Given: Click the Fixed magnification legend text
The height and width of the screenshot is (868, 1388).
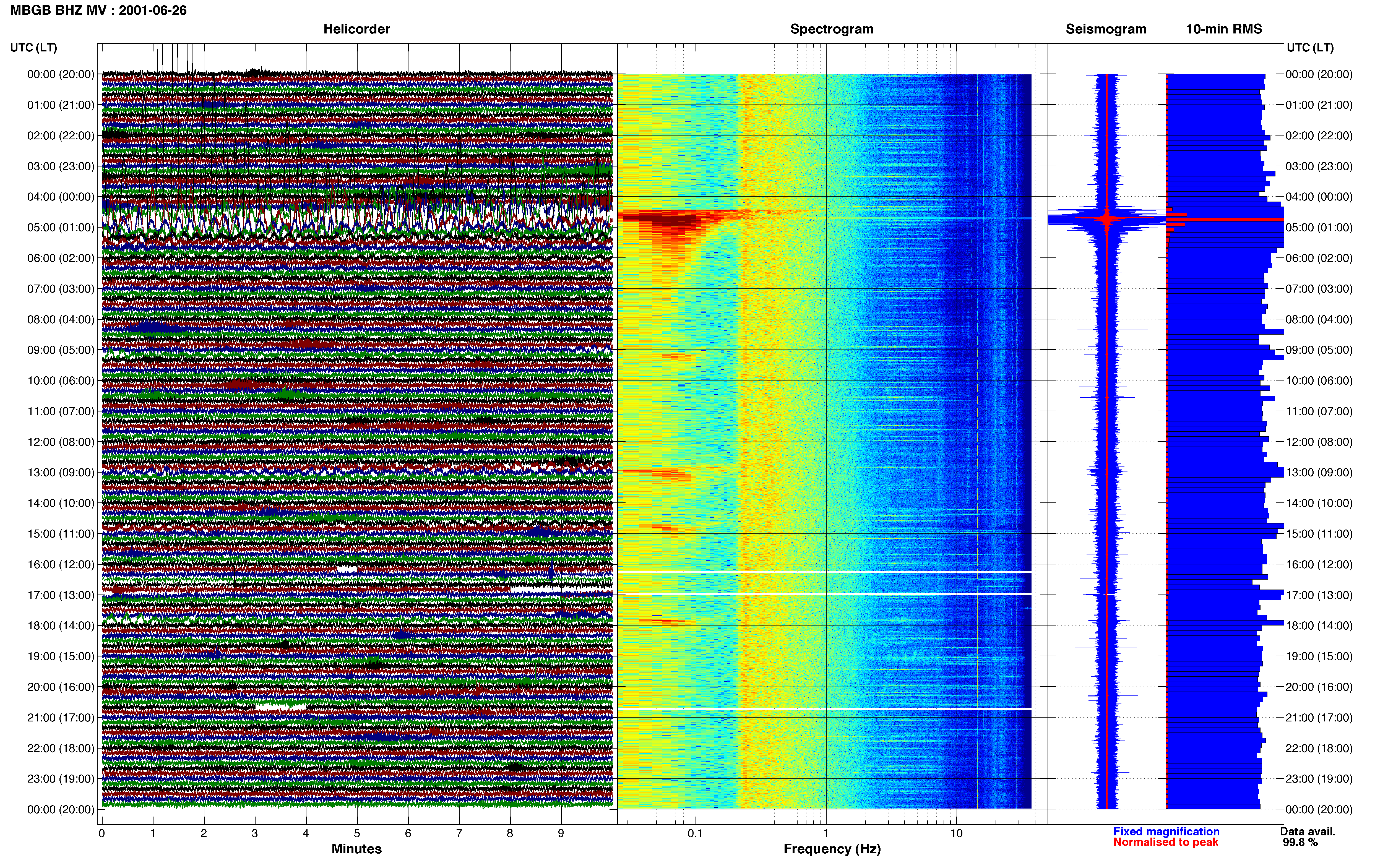Looking at the screenshot, I should click(1166, 832).
